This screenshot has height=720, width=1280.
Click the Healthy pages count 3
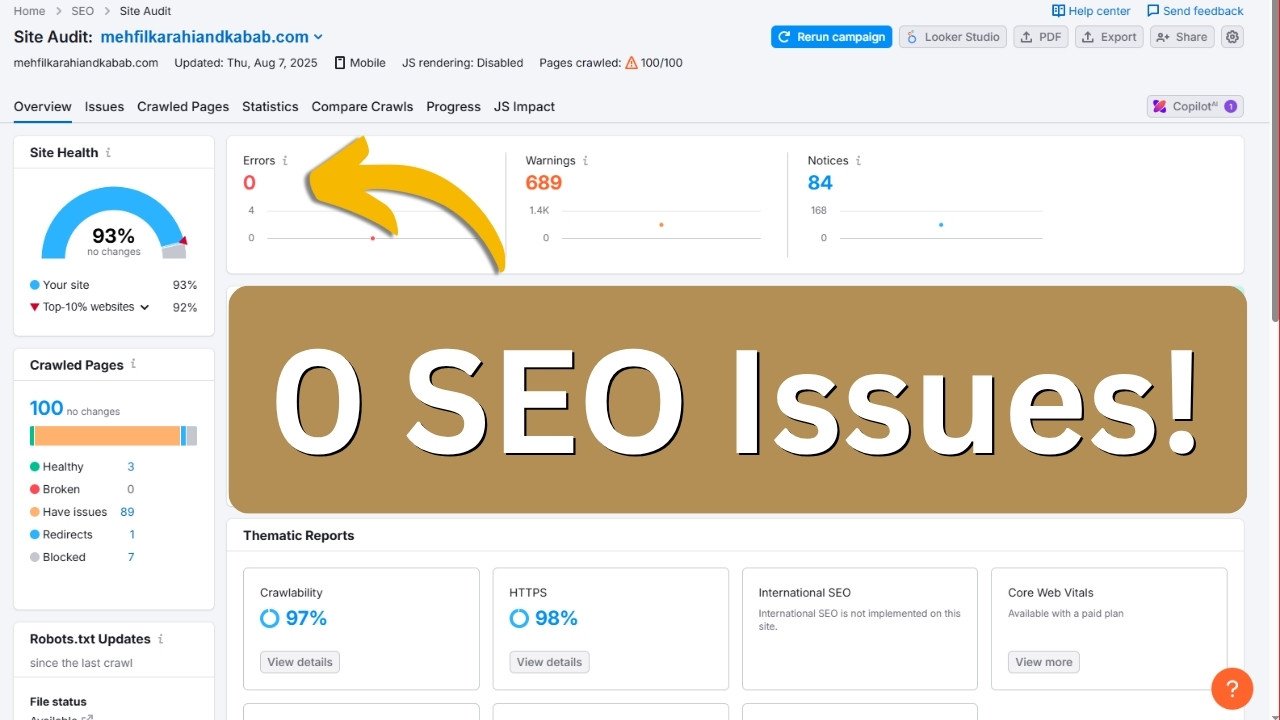130,467
